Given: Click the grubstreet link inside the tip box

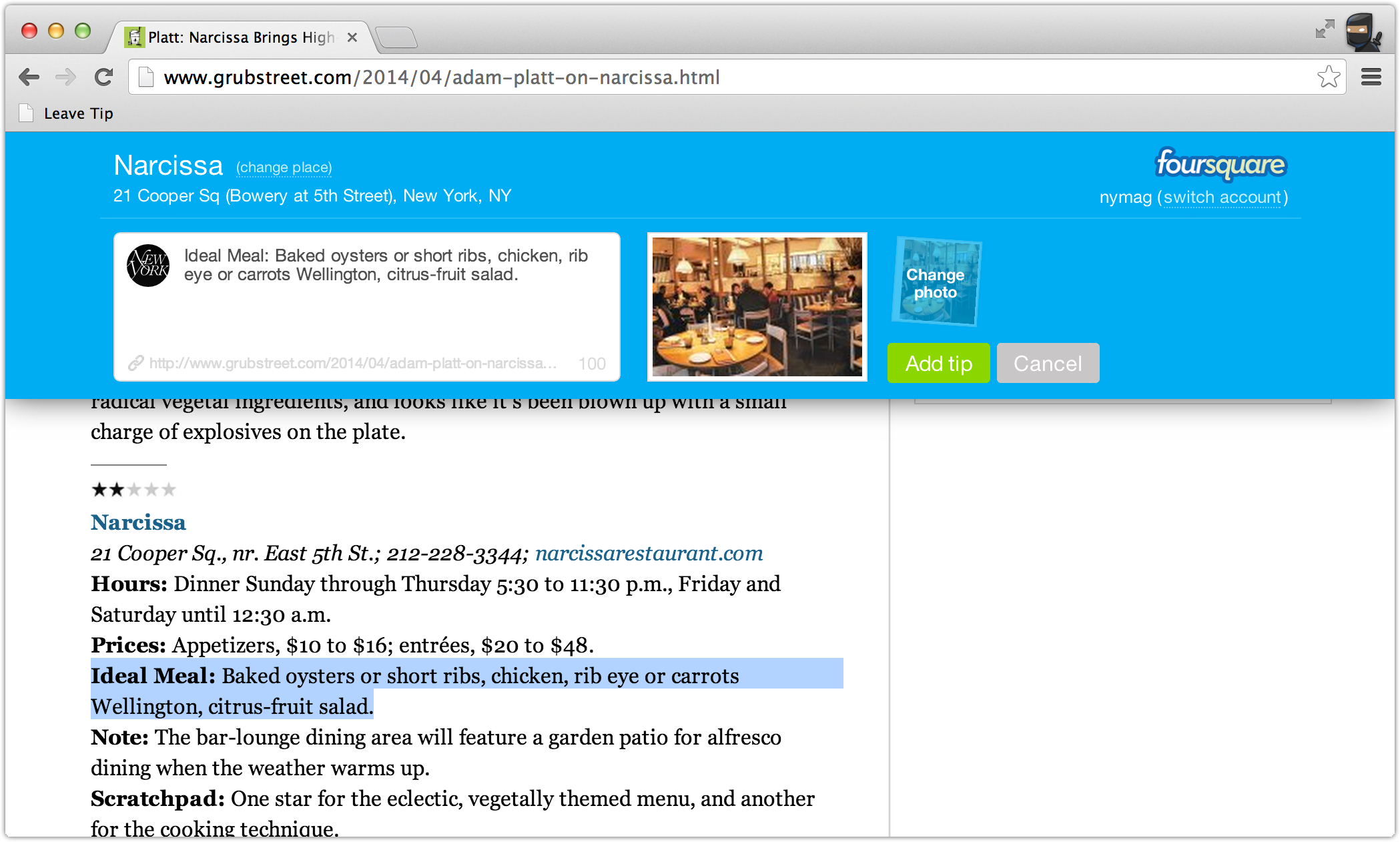Looking at the screenshot, I should pyautogui.click(x=353, y=363).
